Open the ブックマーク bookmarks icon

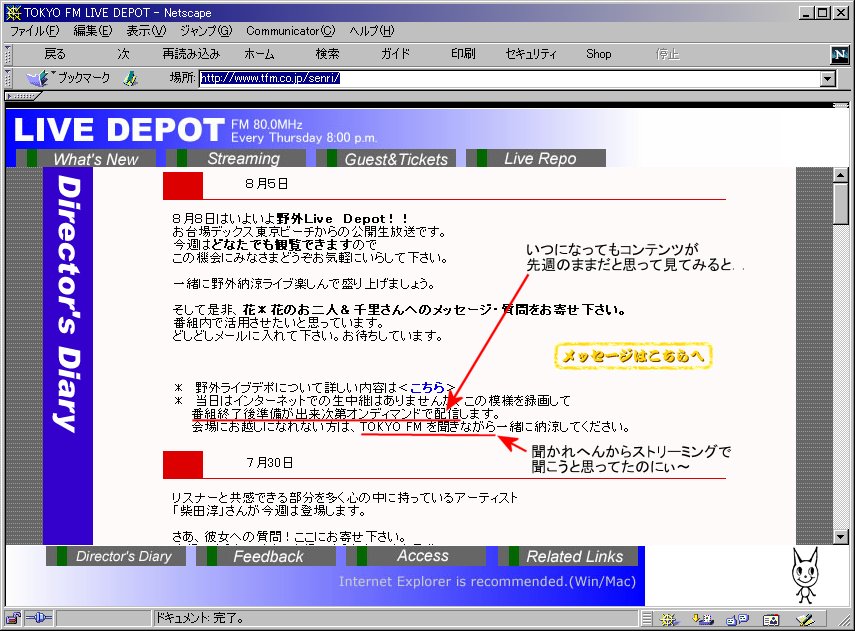(x=37, y=78)
